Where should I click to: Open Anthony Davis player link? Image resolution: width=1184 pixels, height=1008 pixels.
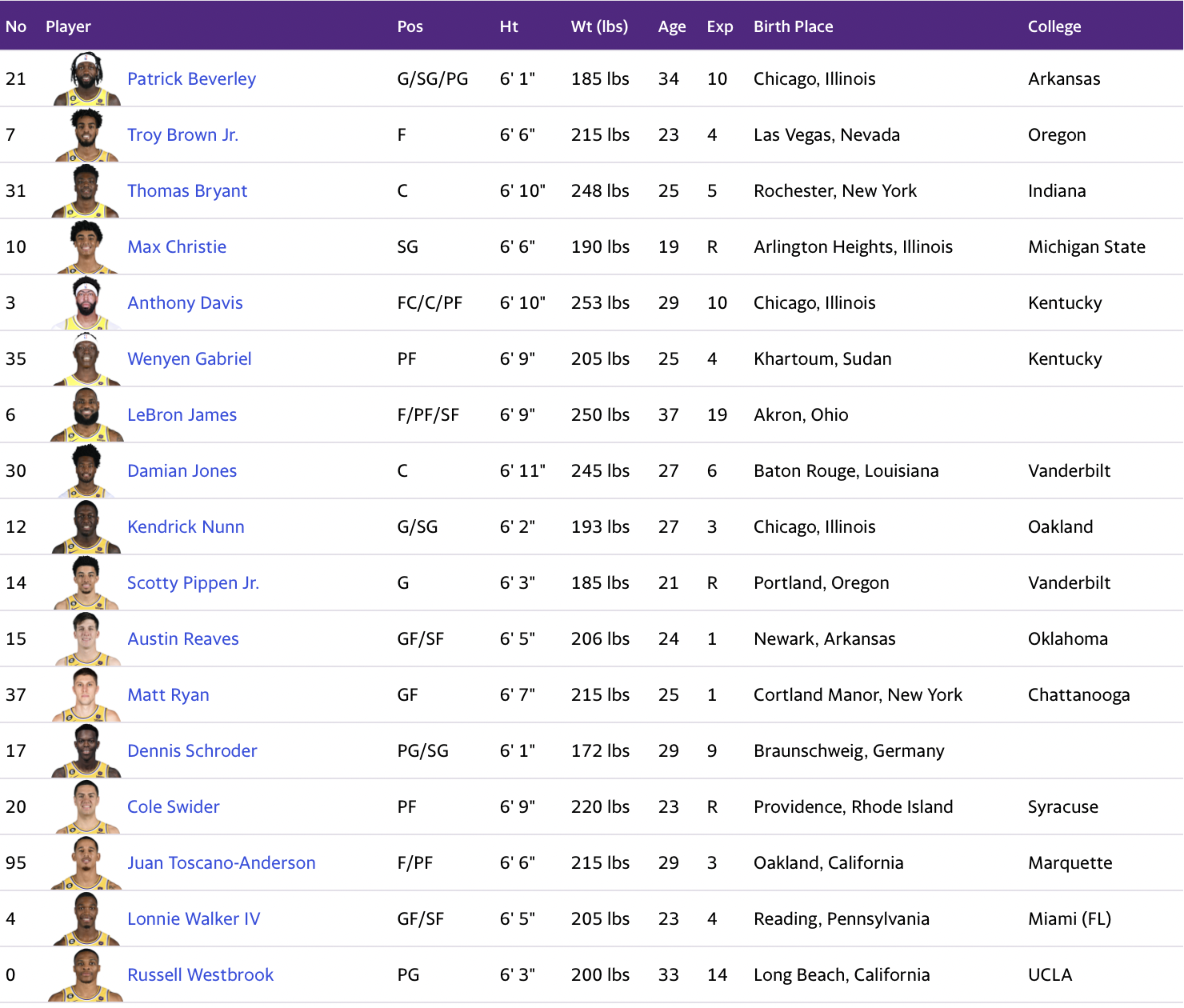(185, 302)
